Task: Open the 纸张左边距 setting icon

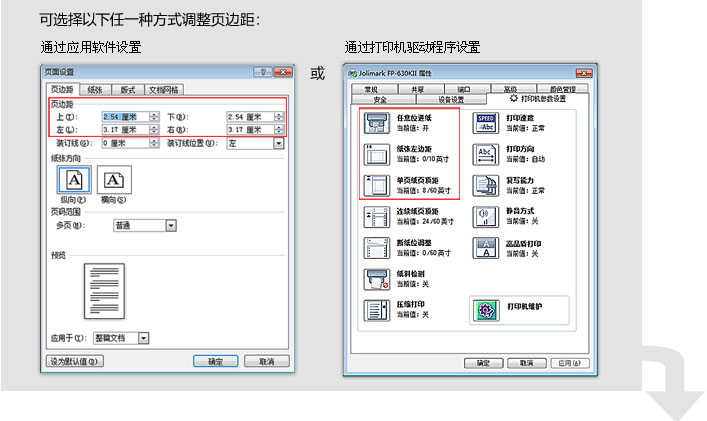Action: click(x=376, y=153)
